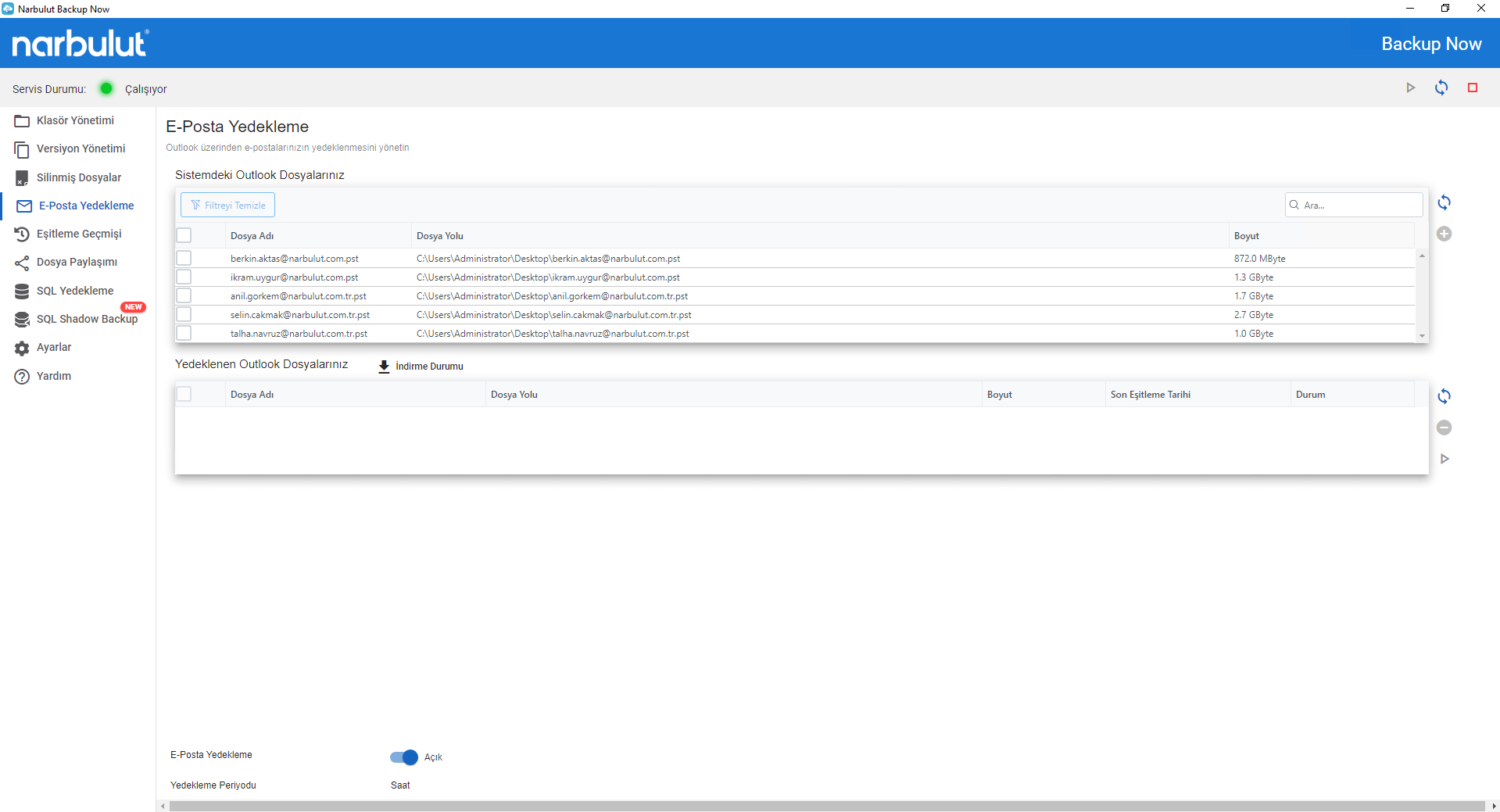This screenshot has width=1500, height=812.
Task: Sort by Boyut column header
Action: [x=1246, y=236]
